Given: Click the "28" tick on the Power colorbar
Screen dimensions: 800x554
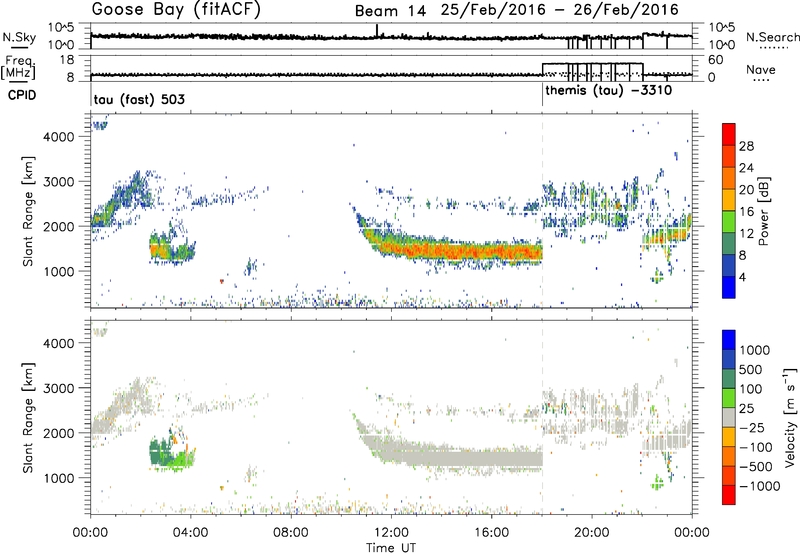Looking at the screenshot, I should pyautogui.click(x=746, y=146).
